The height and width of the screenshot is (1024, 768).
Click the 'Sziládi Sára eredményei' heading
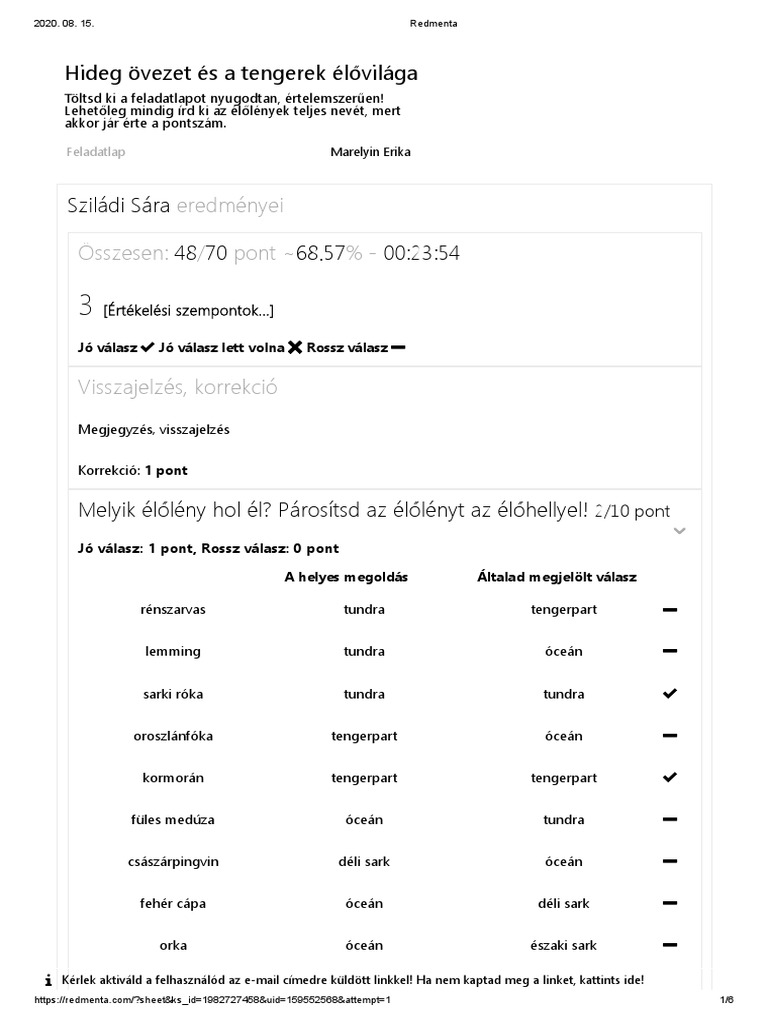(176, 206)
